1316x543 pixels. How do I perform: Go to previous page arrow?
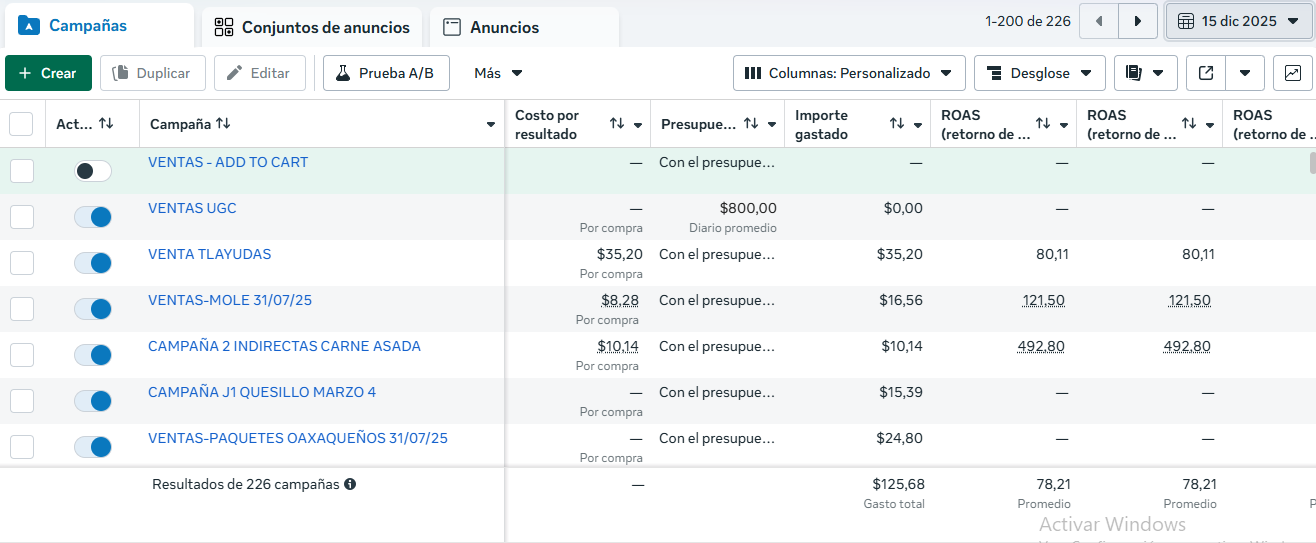click(x=1099, y=21)
